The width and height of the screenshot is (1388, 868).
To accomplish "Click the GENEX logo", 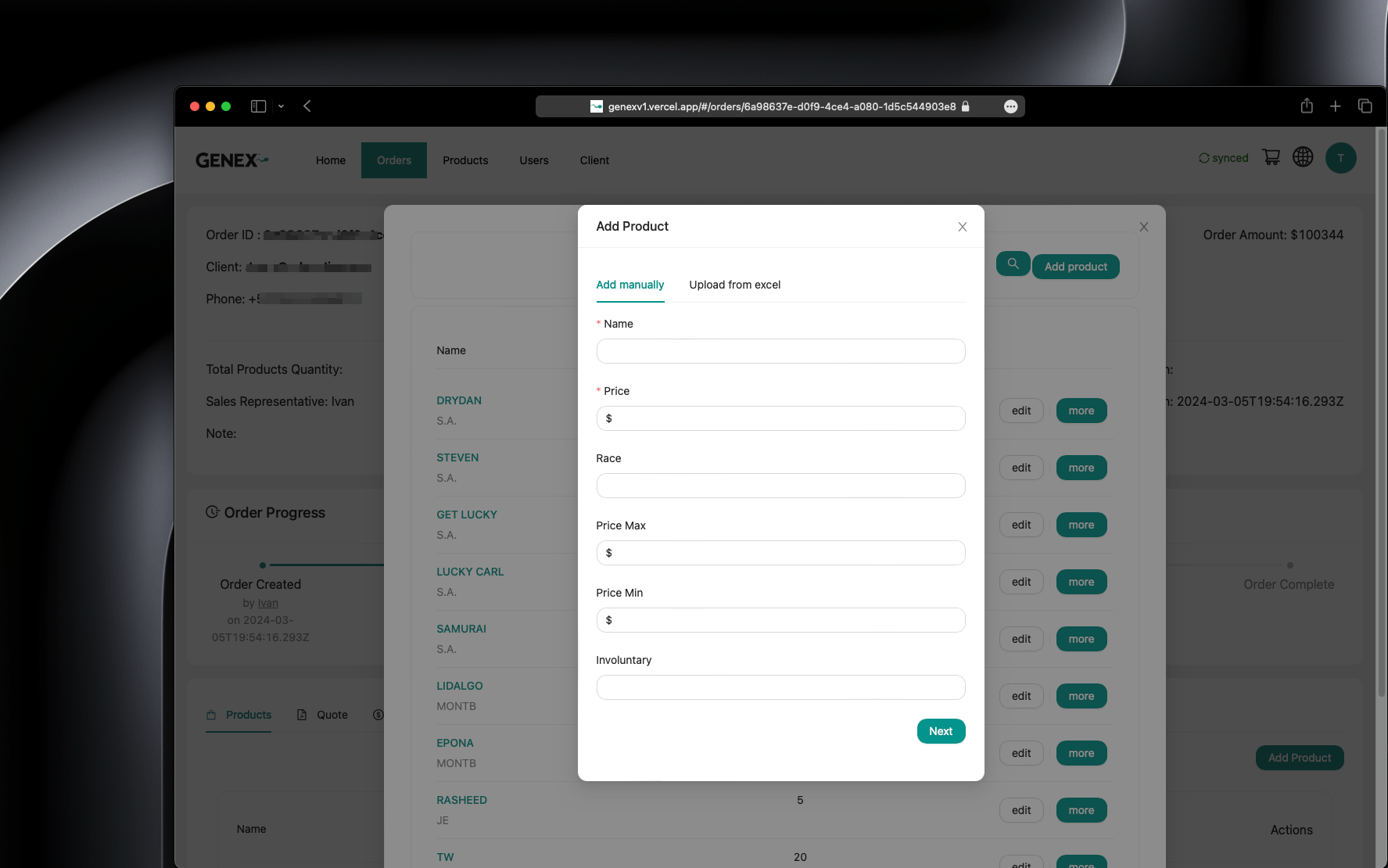I will point(231,160).
